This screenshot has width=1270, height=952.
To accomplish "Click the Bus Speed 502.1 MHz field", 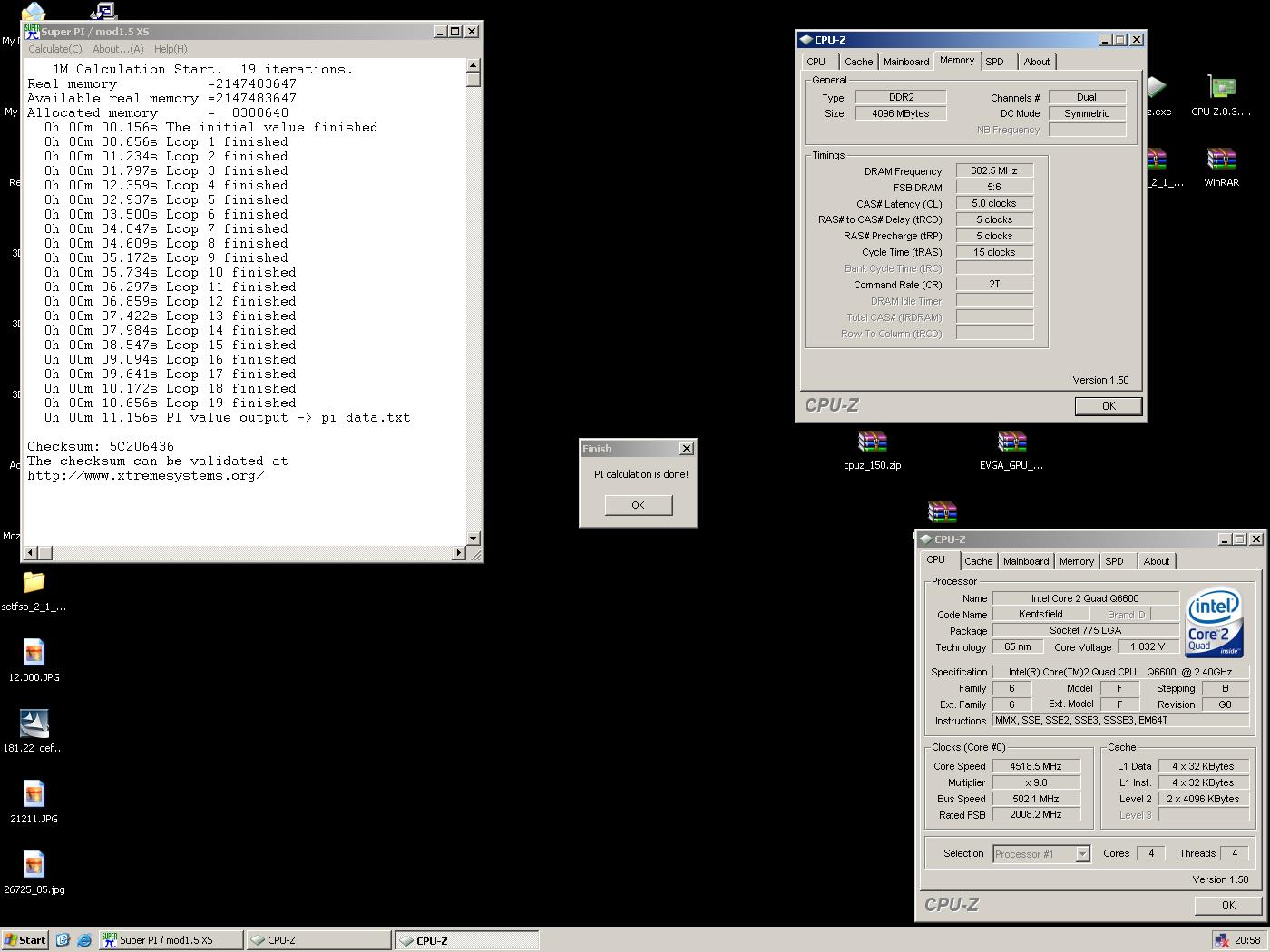I will [1036, 799].
